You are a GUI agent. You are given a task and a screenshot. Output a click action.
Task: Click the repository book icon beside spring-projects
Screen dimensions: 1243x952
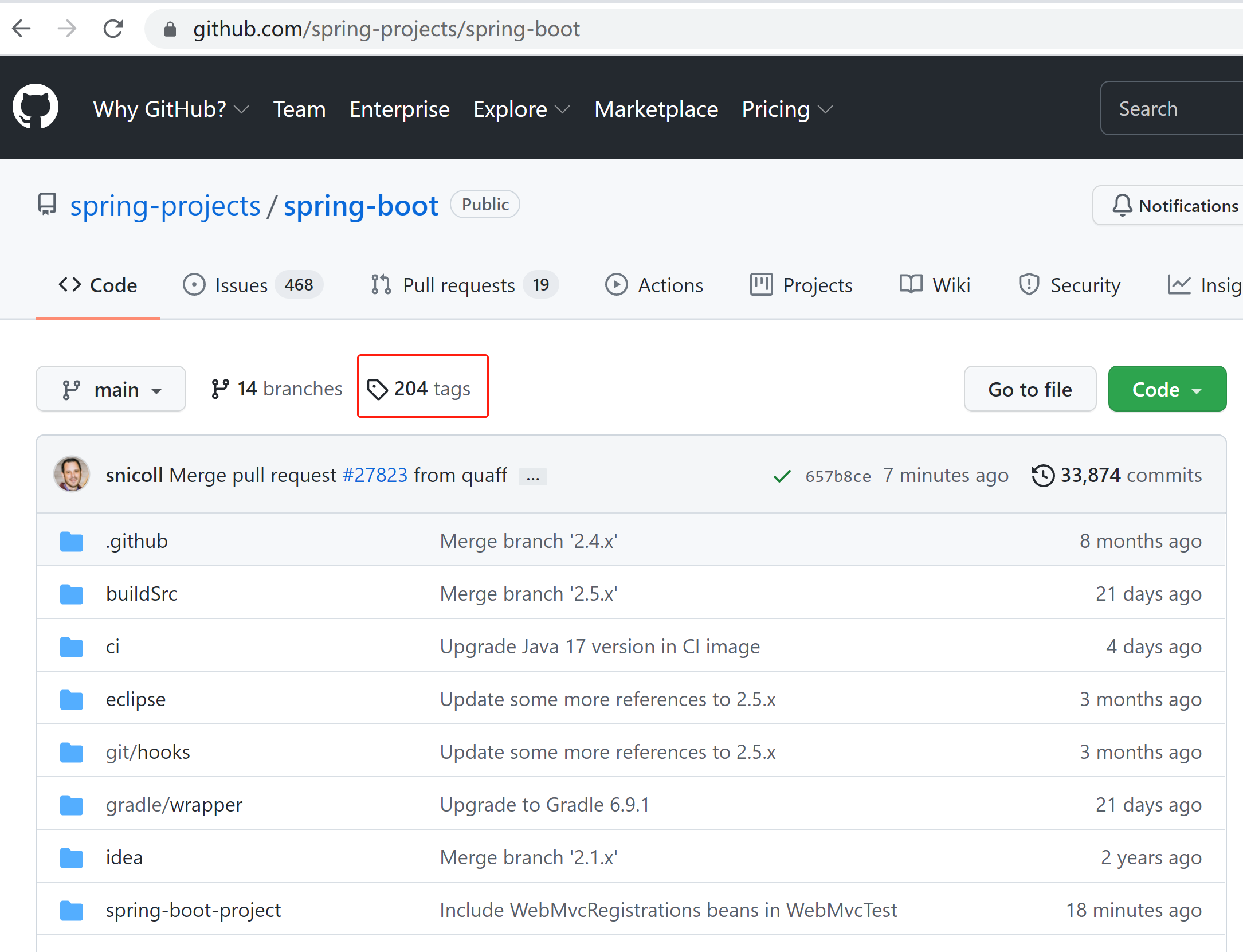pyautogui.click(x=47, y=205)
